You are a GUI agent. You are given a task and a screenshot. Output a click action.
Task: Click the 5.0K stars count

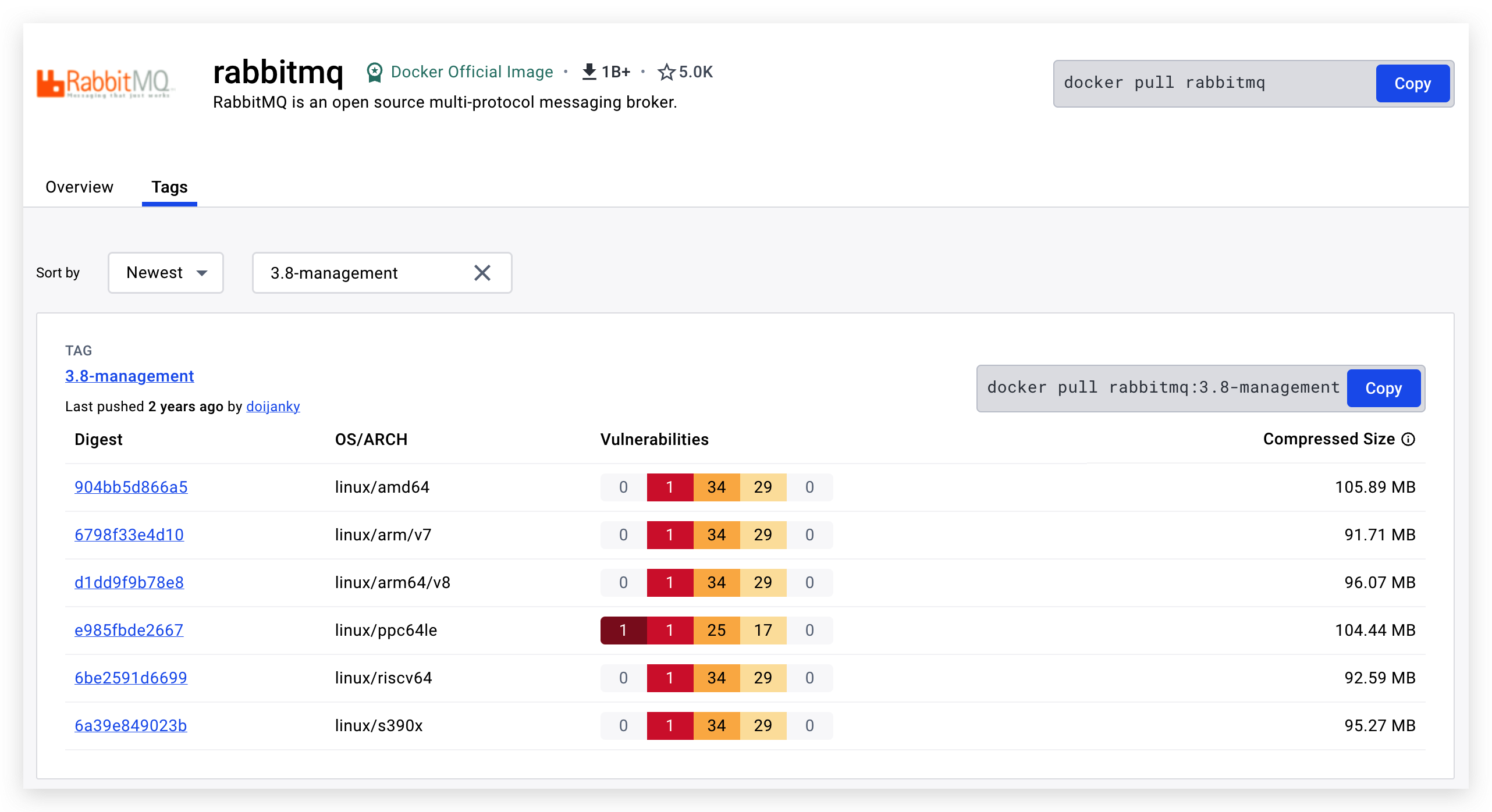(x=696, y=72)
